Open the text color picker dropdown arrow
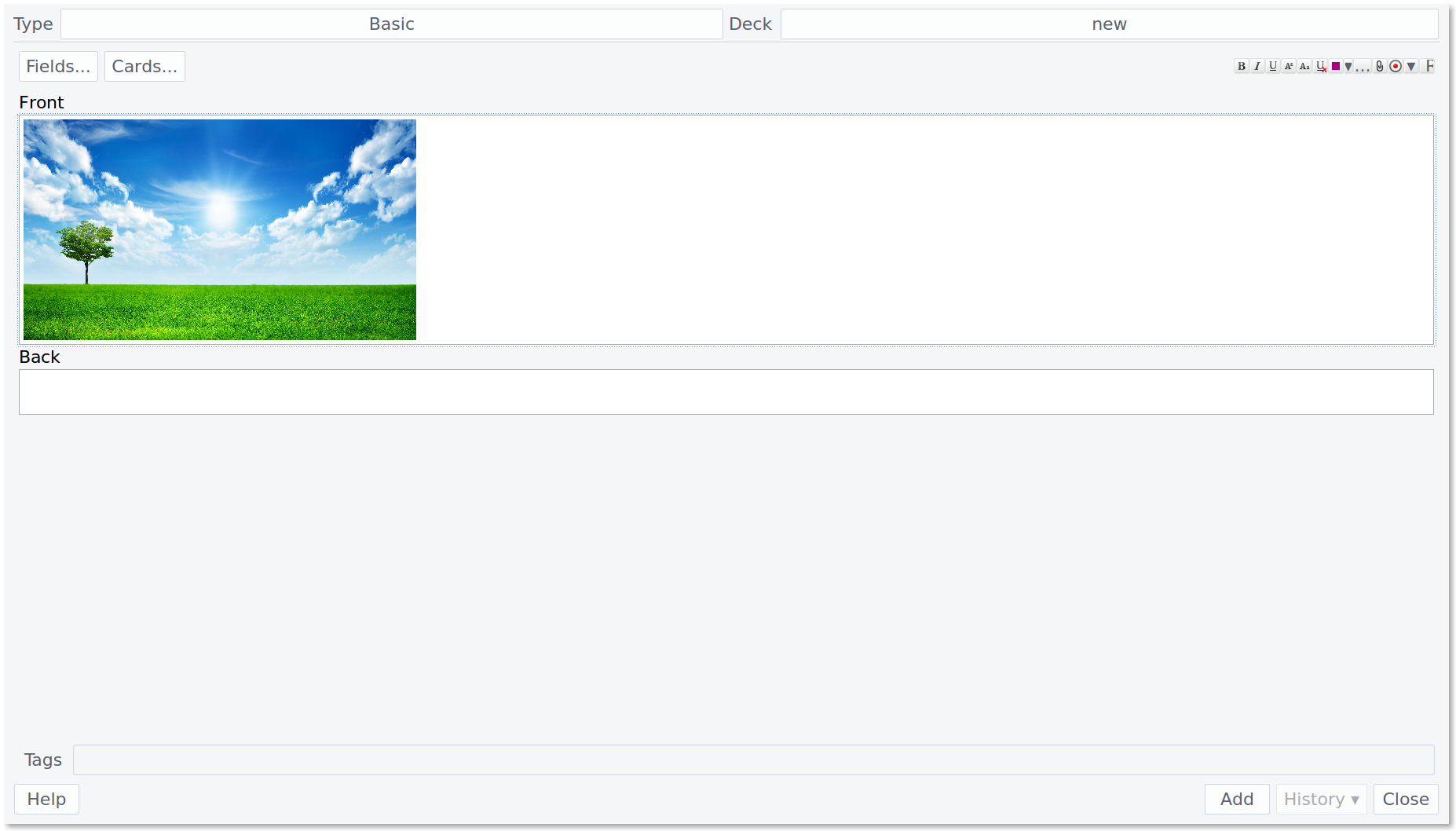1456x831 pixels. coord(1348,67)
